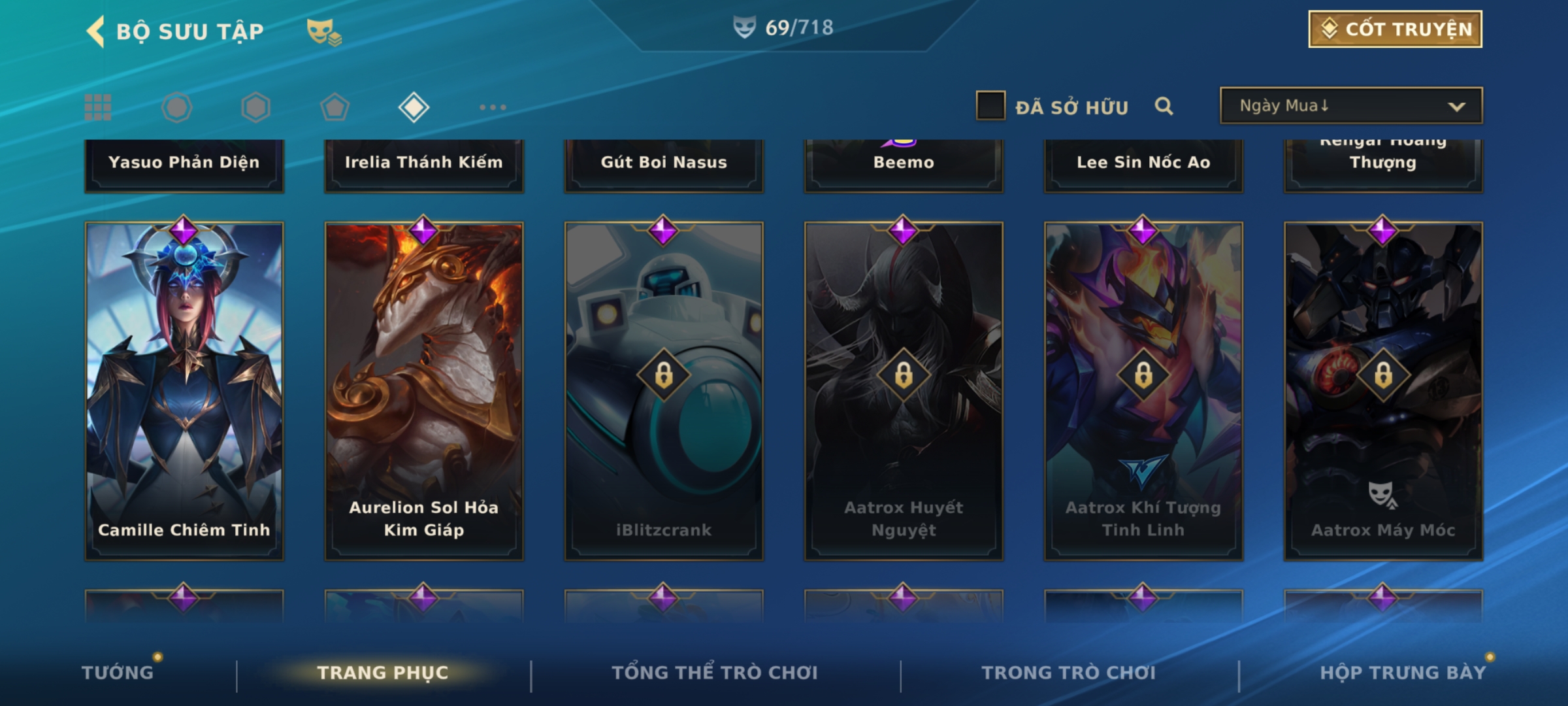1568x706 pixels.
Task: Switch to Tổng Thể Trò Chơi tab
Action: [715, 673]
